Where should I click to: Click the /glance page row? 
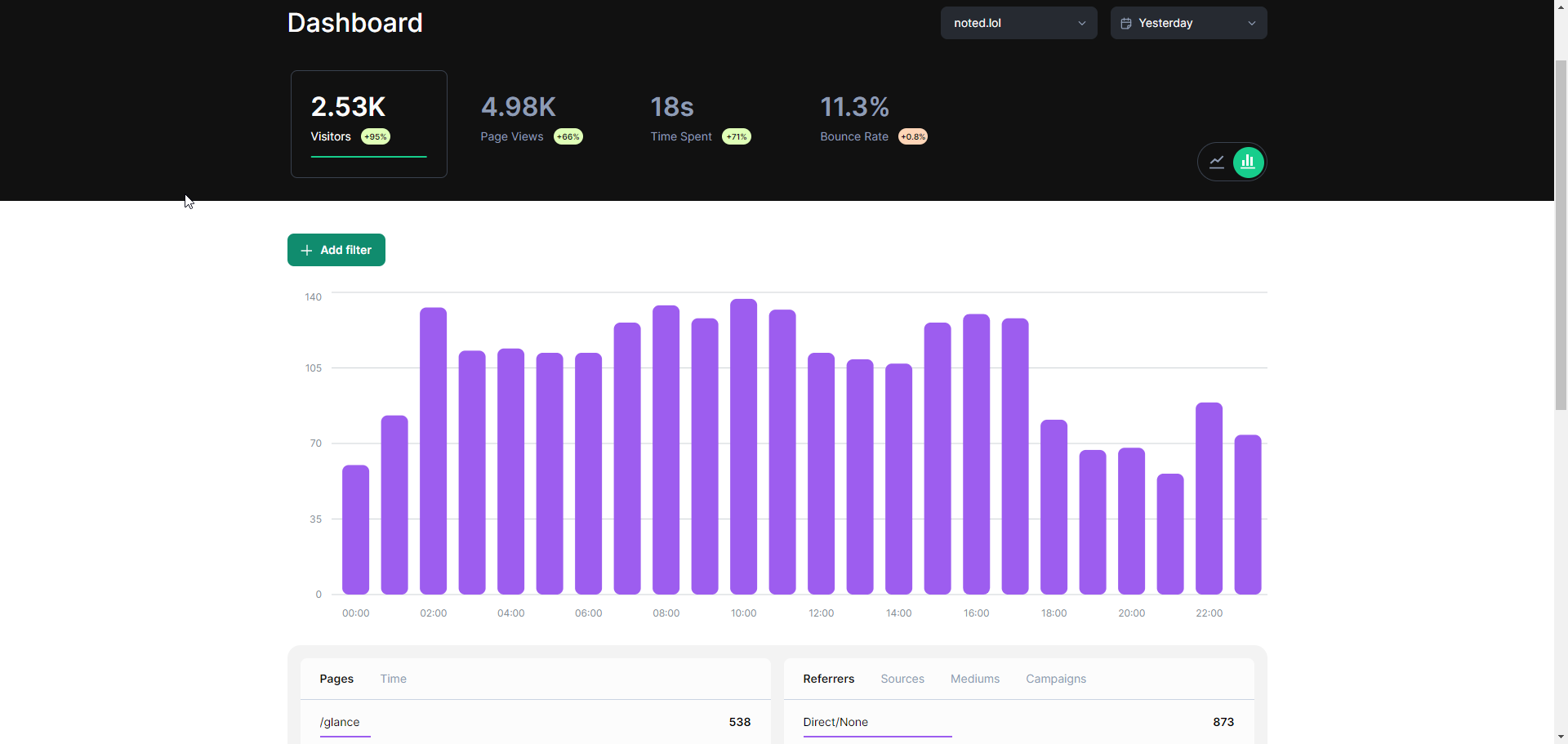coord(536,722)
